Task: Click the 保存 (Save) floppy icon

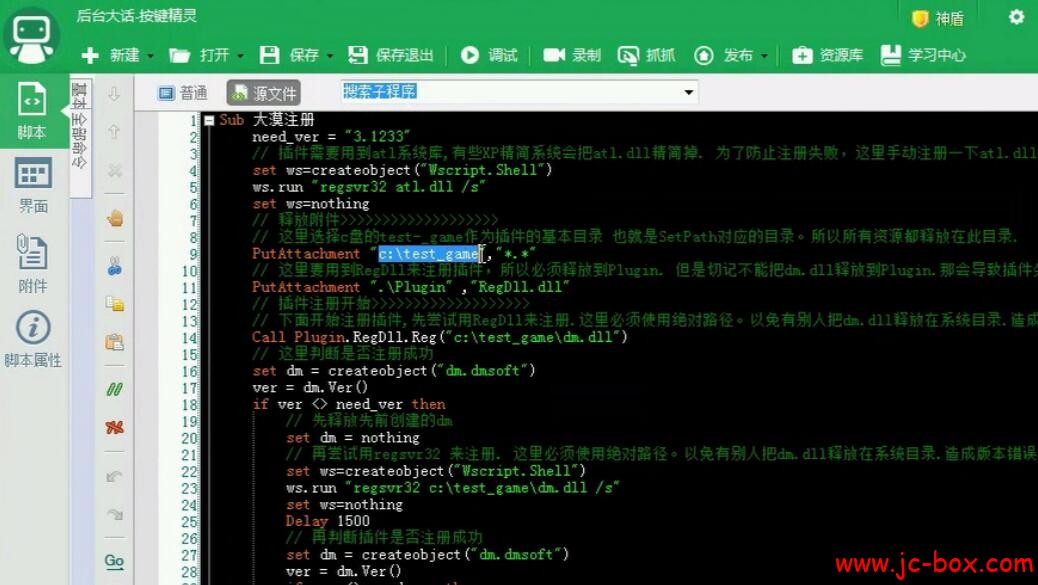Action: coord(269,55)
